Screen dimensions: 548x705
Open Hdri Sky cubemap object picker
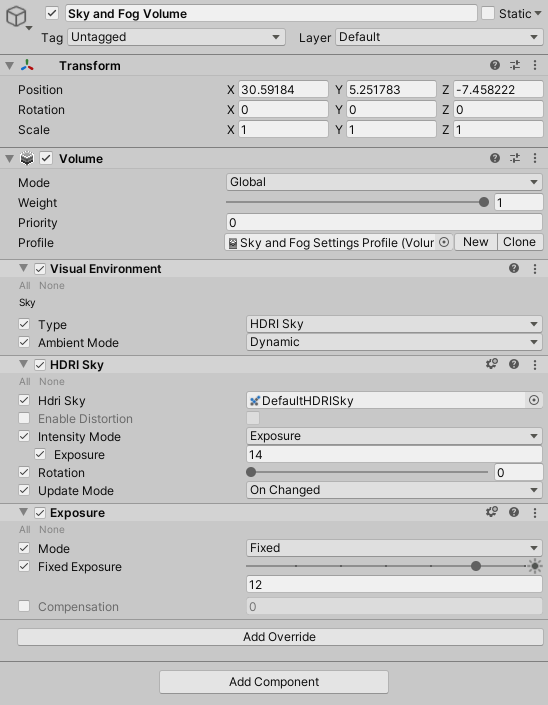coord(534,400)
